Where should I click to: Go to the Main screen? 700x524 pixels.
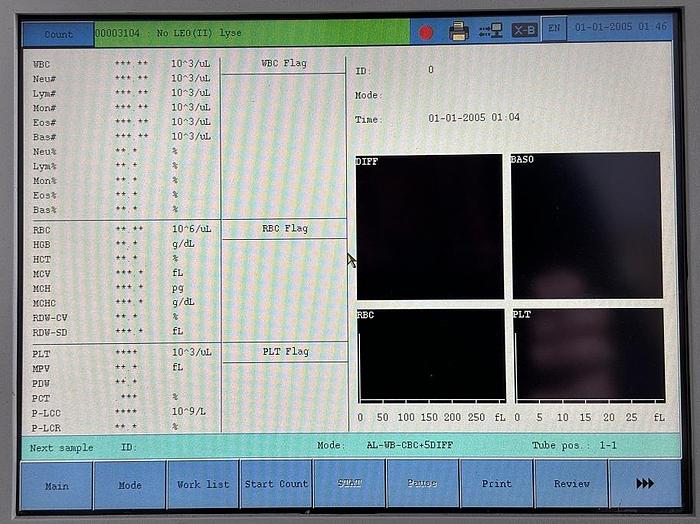[x=57, y=485]
